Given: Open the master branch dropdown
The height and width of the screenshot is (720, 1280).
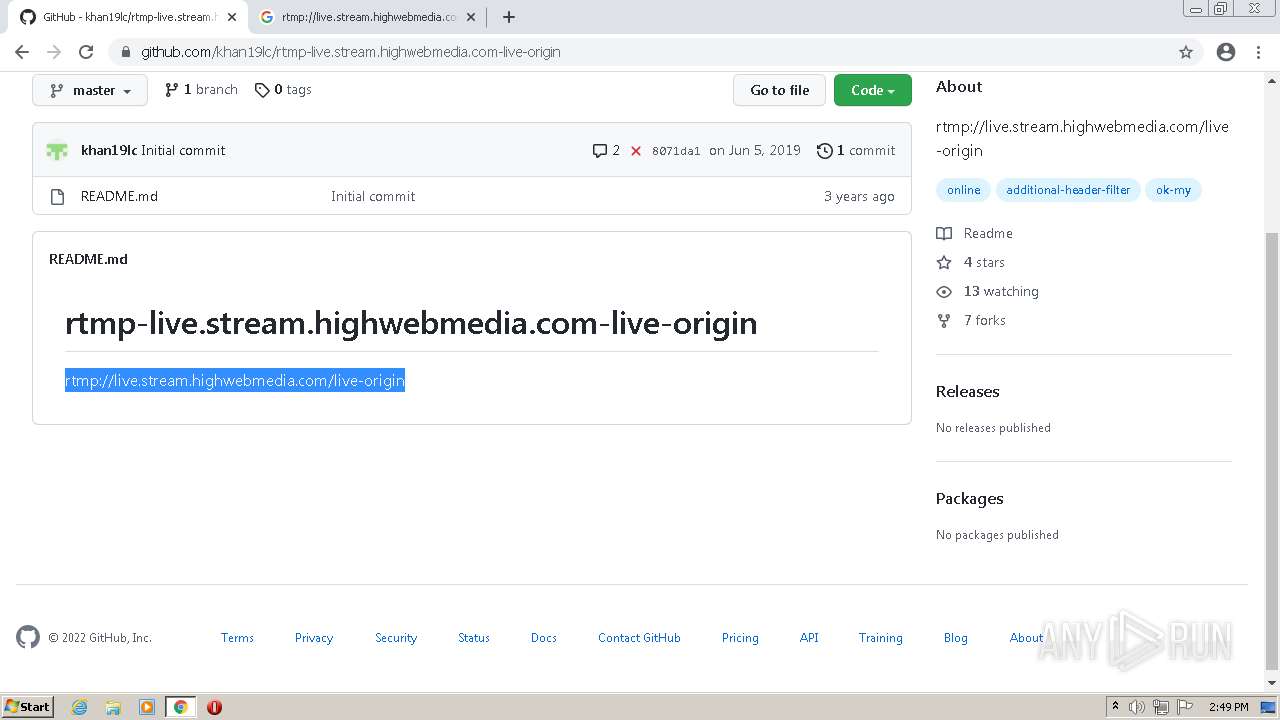Looking at the screenshot, I should tap(90, 90).
